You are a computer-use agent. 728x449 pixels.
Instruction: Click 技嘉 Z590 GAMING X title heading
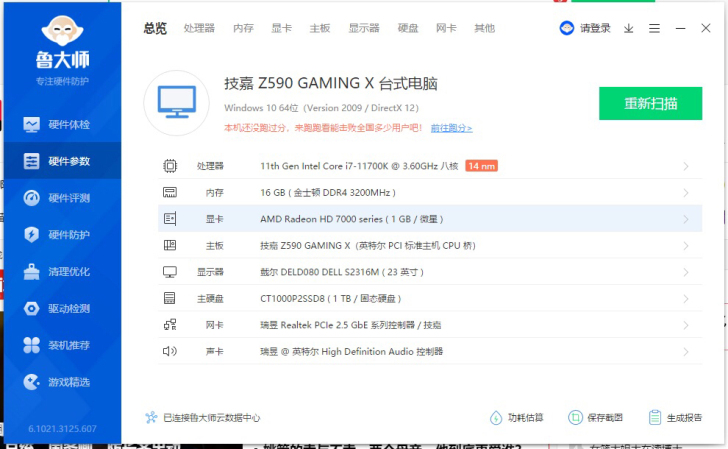(x=331, y=83)
